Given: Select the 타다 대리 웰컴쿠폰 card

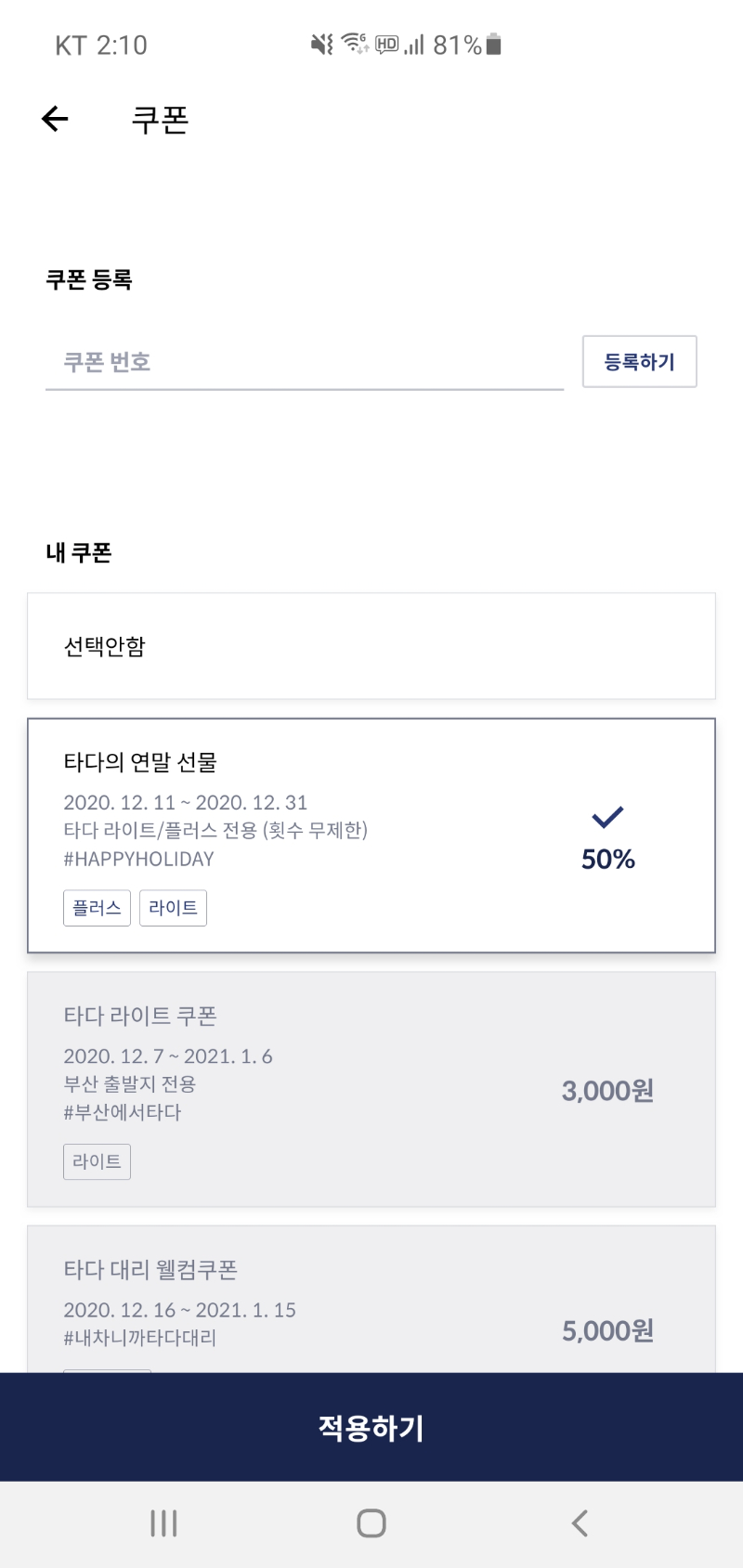Looking at the screenshot, I should click(371, 1300).
